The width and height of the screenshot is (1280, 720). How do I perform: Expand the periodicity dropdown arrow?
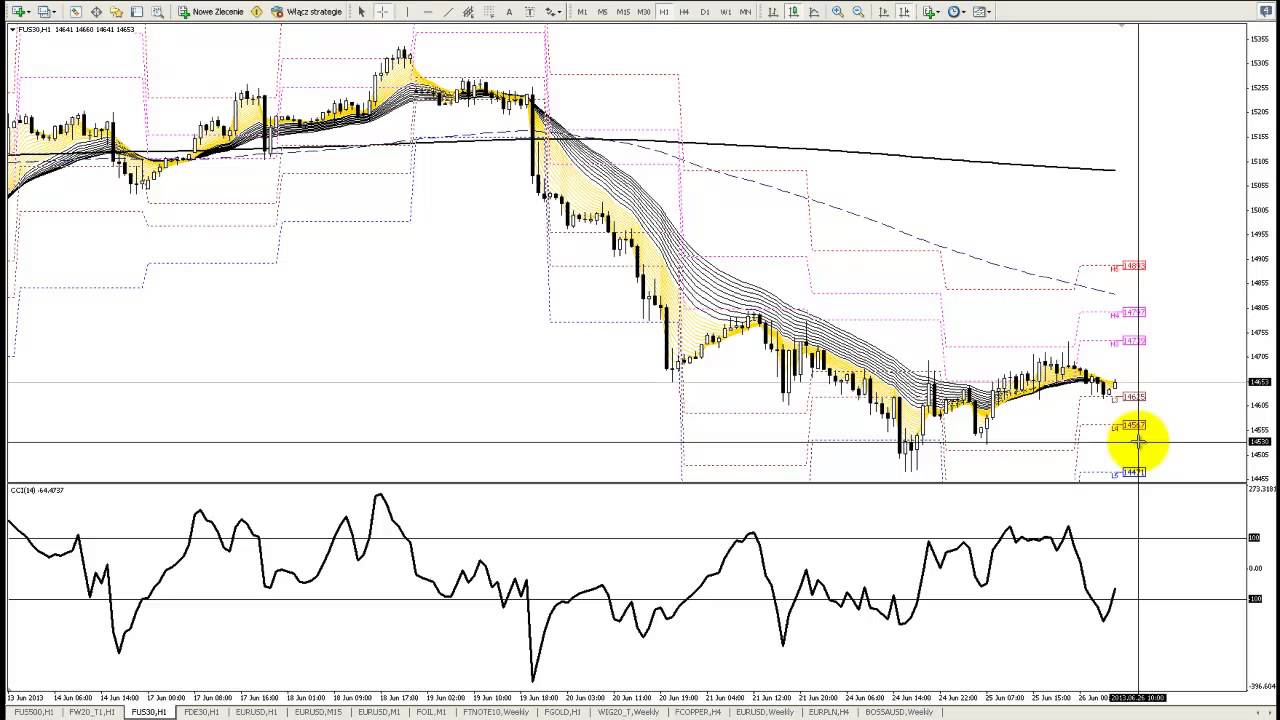[x=965, y=12]
